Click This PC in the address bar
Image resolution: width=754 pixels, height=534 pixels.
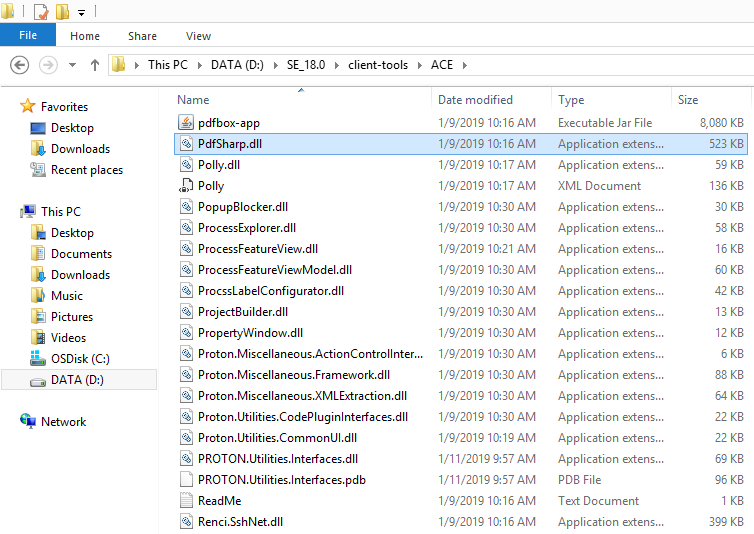(x=168, y=65)
